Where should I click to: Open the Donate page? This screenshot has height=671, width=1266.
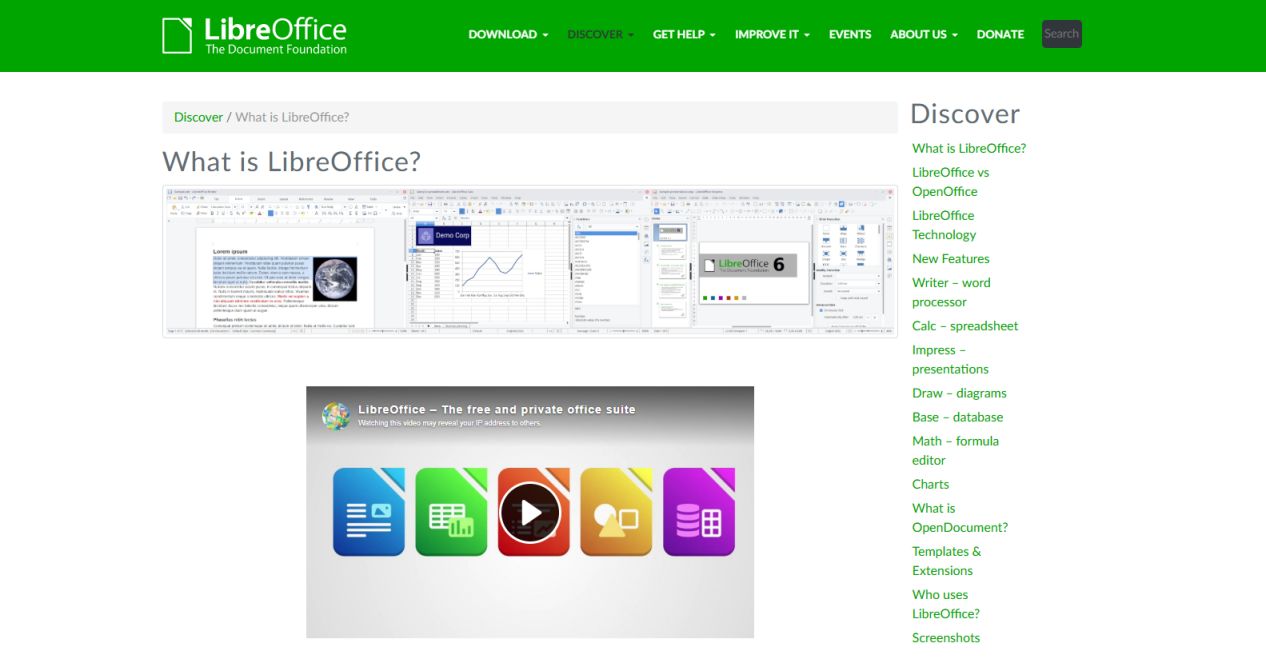[1000, 34]
